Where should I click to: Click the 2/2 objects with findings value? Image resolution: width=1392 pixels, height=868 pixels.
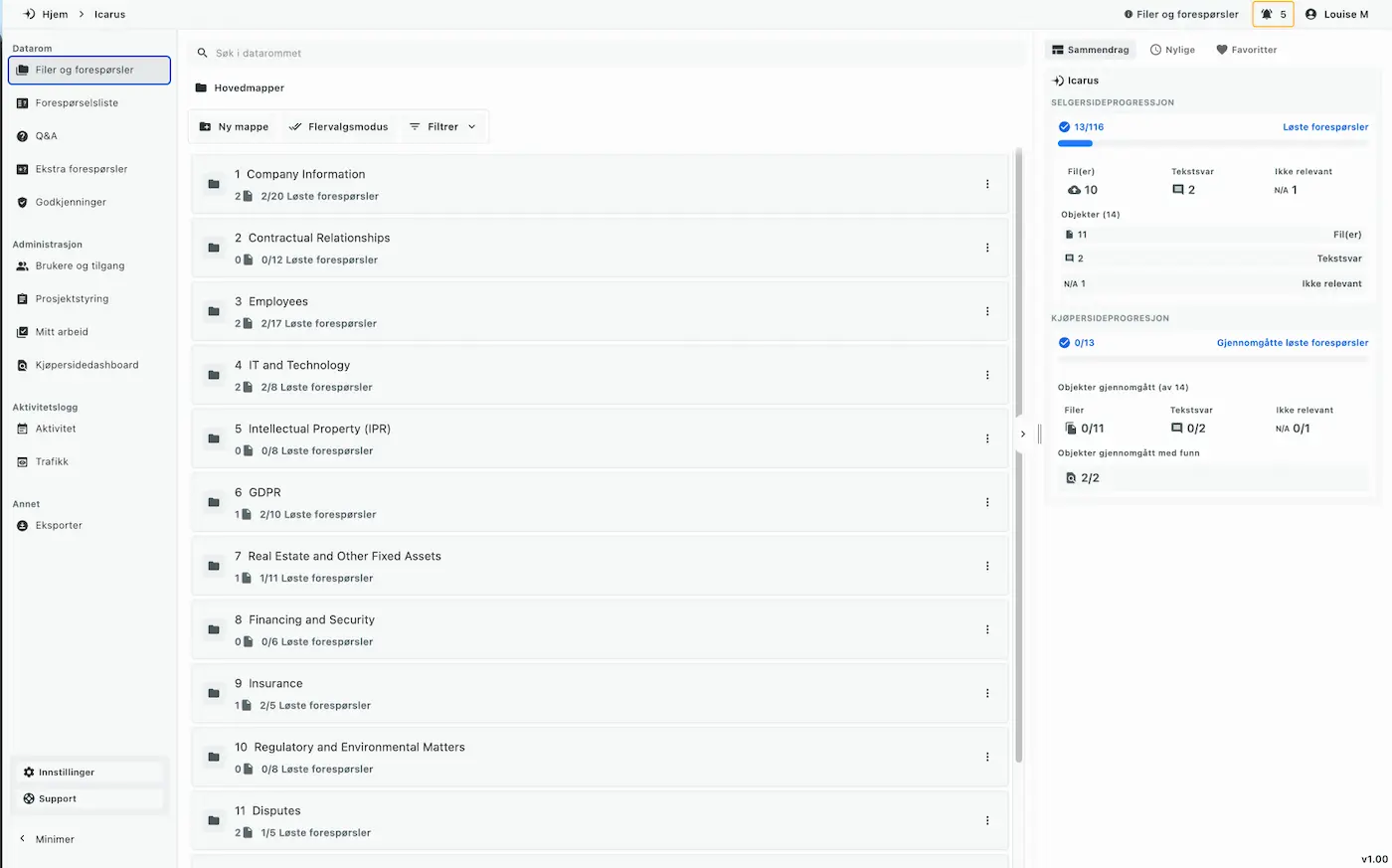pyautogui.click(x=1090, y=478)
